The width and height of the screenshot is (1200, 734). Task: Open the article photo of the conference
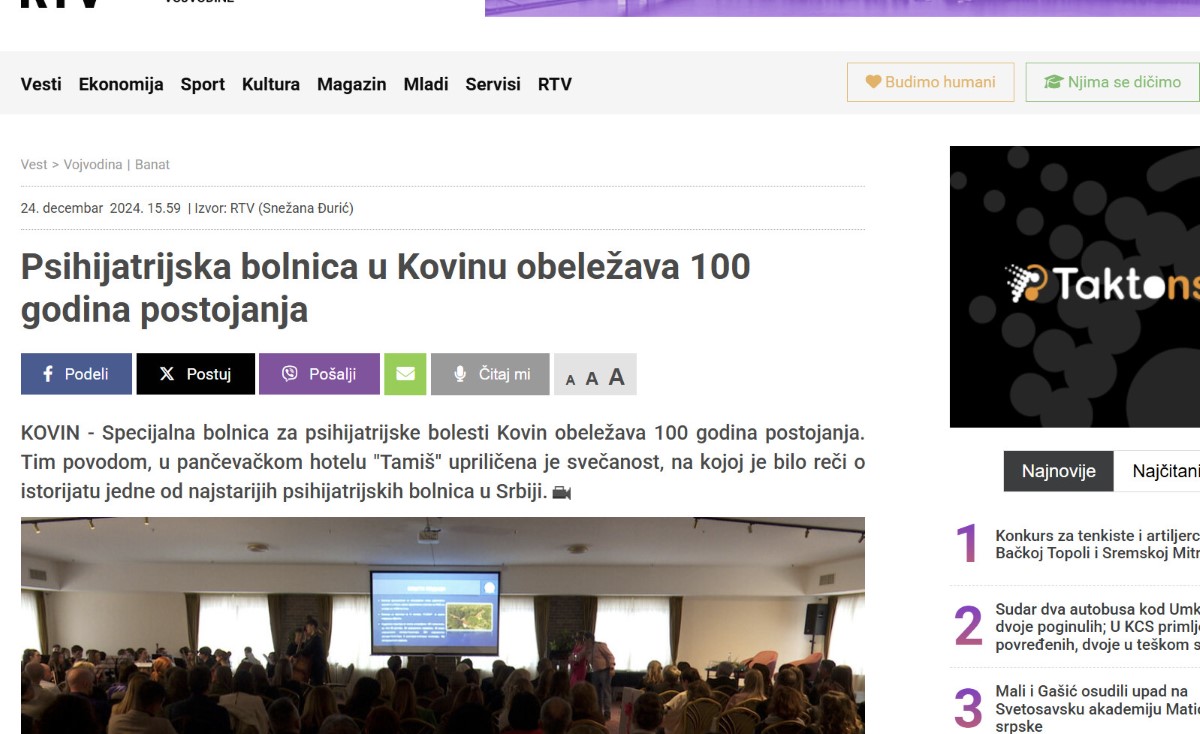443,625
